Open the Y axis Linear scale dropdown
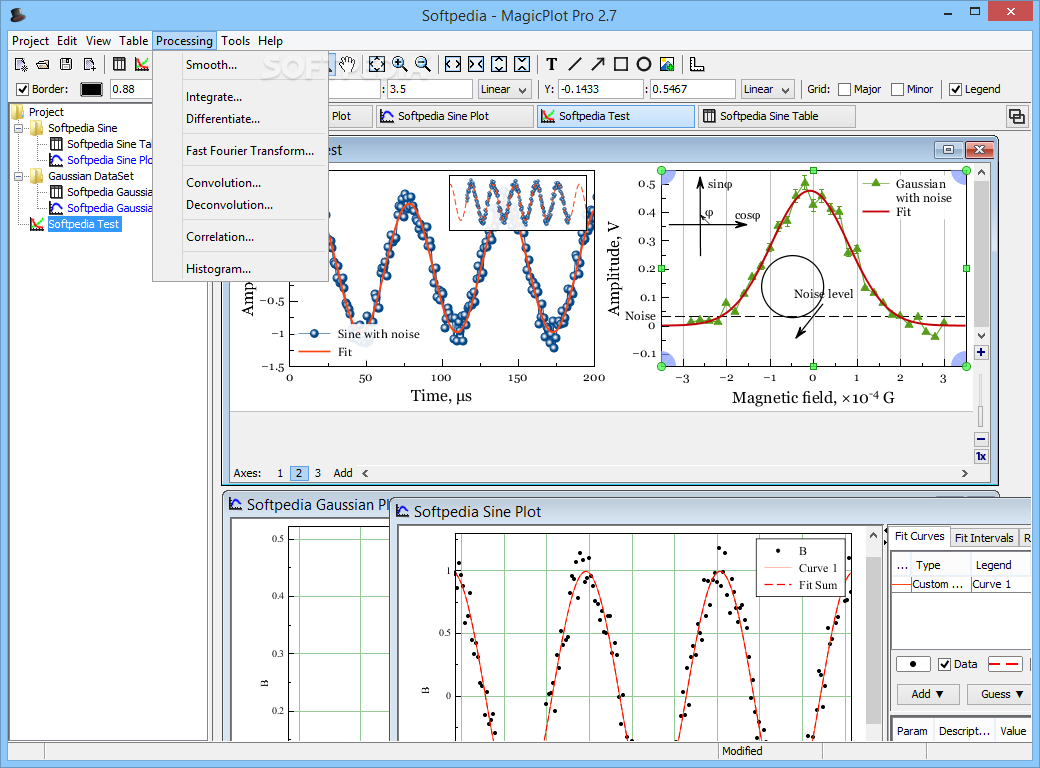 point(768,89)
